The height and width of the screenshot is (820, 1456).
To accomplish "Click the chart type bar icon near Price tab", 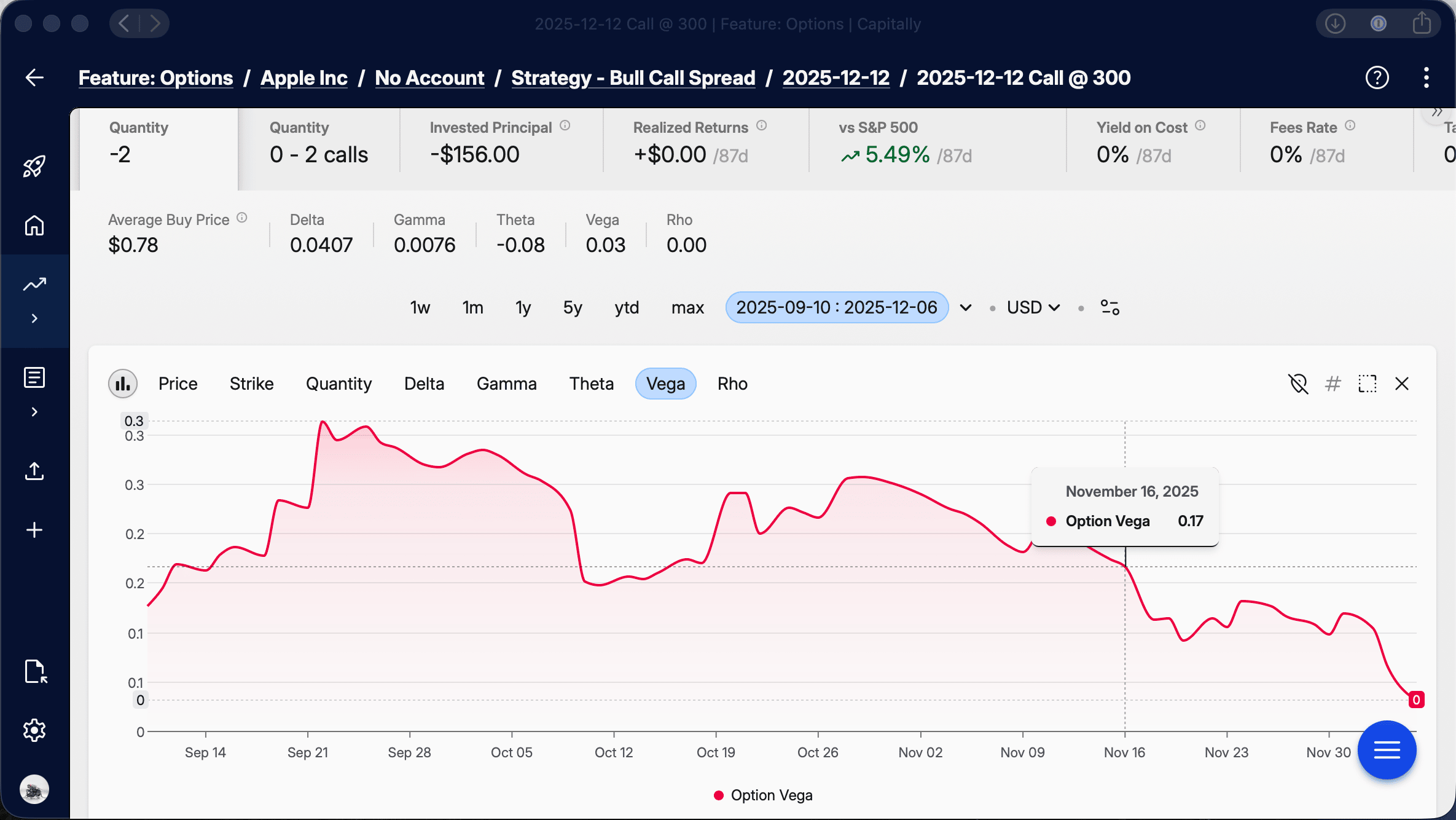I will 123,384.
